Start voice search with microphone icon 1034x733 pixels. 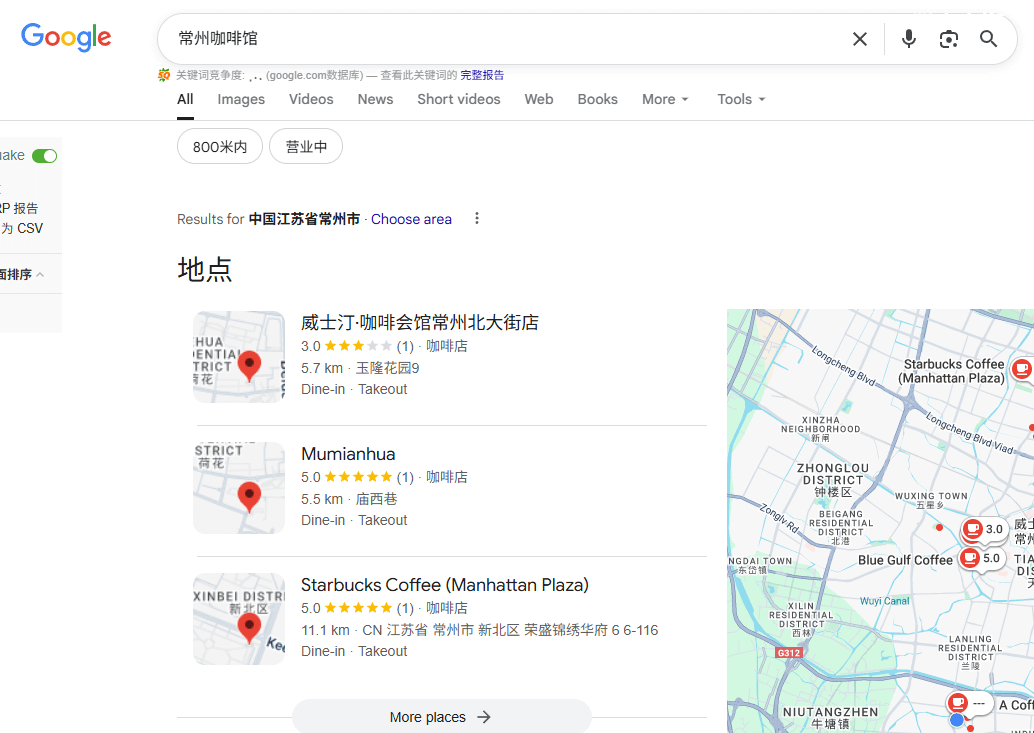tap(909, 39)
